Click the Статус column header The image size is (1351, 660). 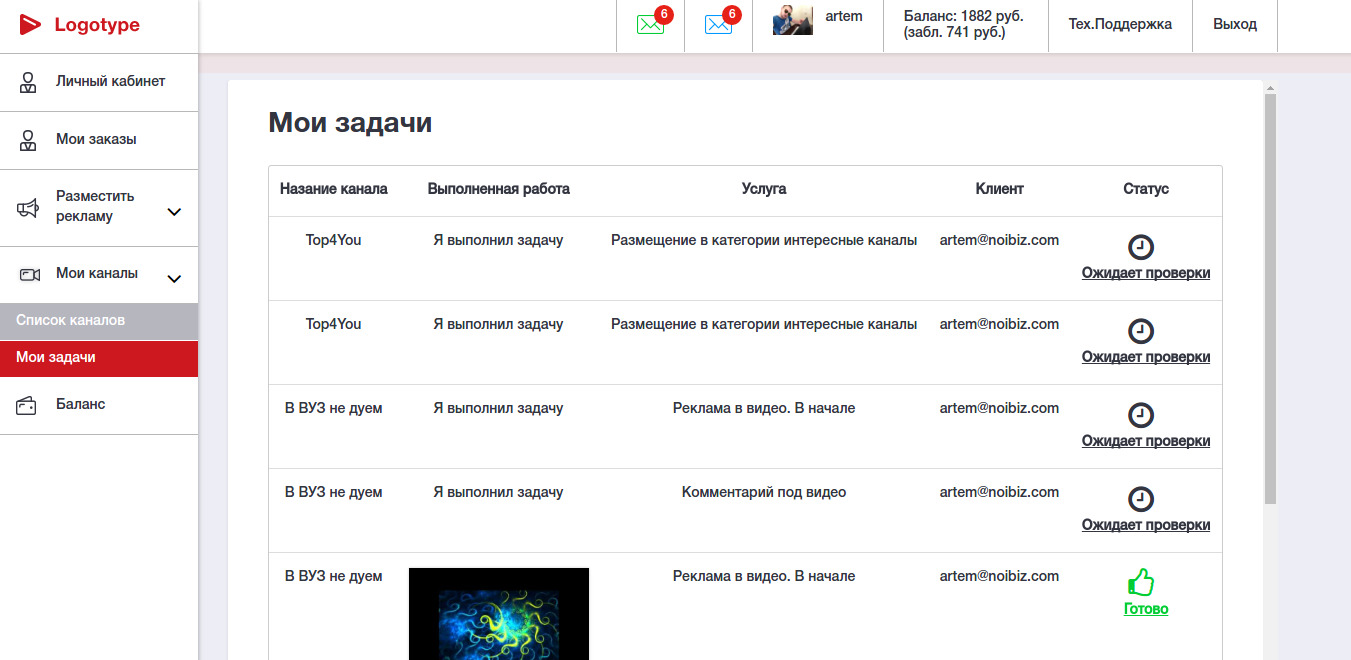1146,189
